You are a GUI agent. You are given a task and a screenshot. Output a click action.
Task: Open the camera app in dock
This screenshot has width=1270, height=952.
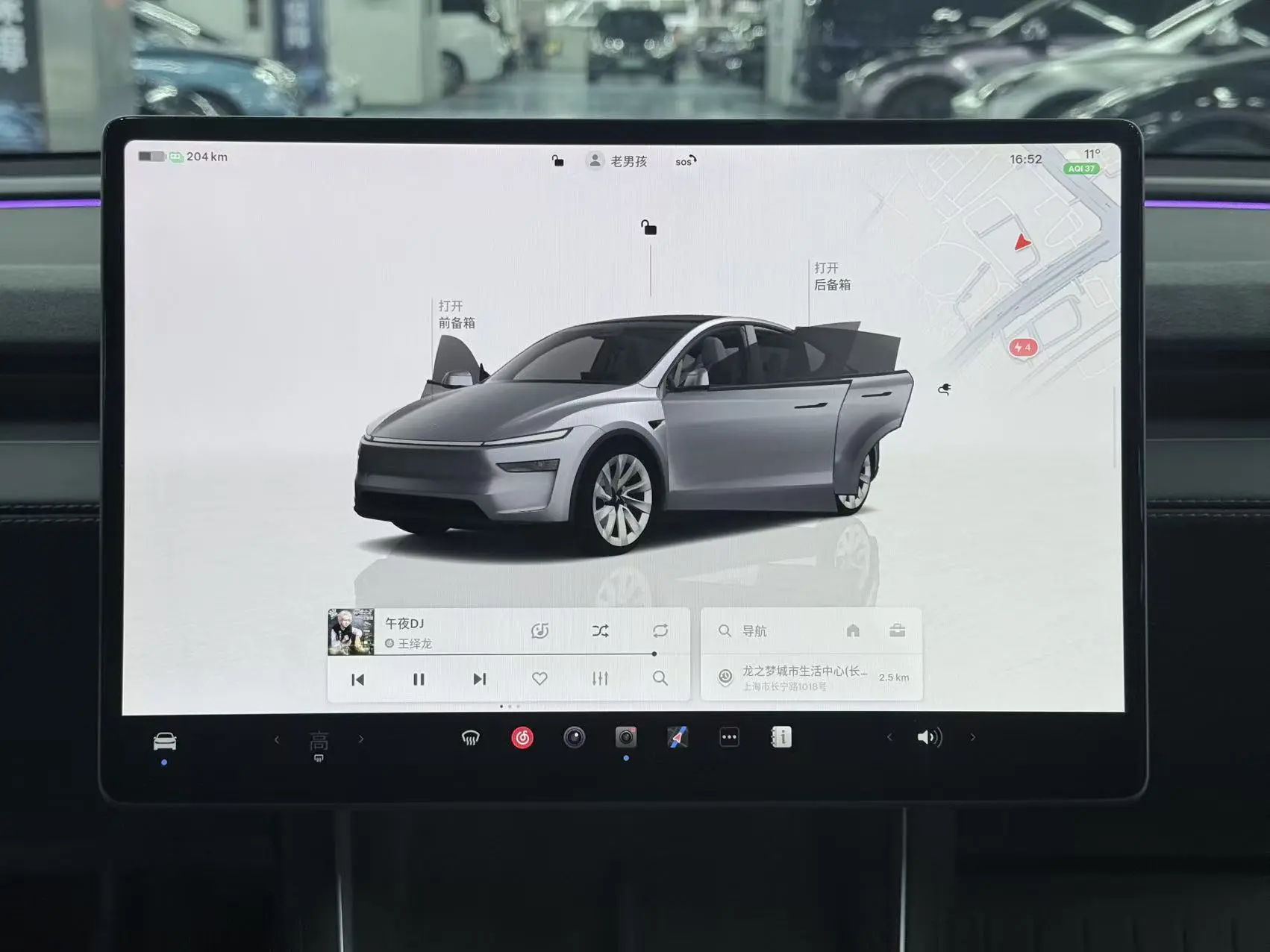(x=574, y=738)
